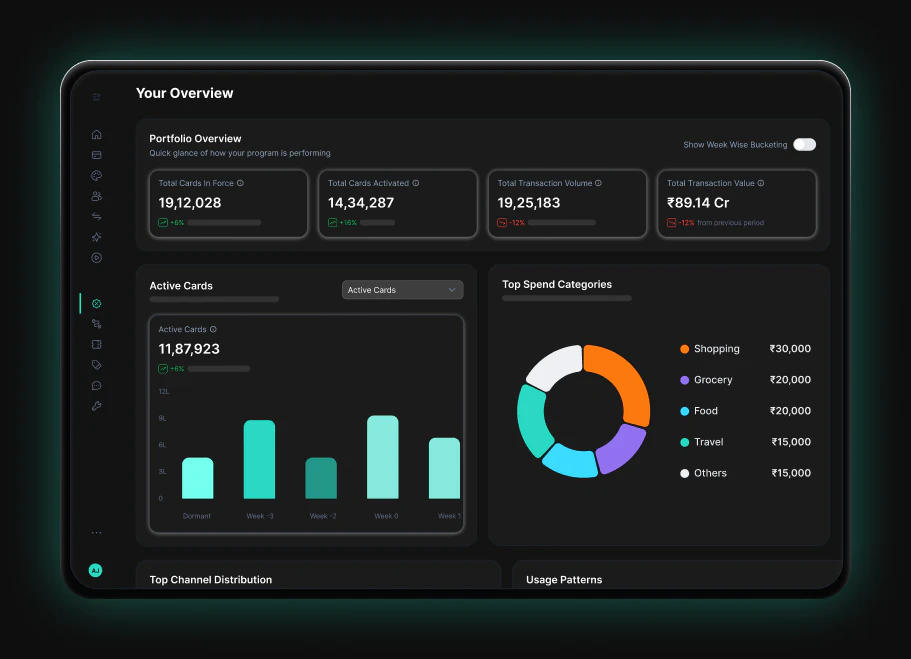The image size is (911, 659).
Task: Open the Home icon in sidebar
Action: [x=96, y=135]
